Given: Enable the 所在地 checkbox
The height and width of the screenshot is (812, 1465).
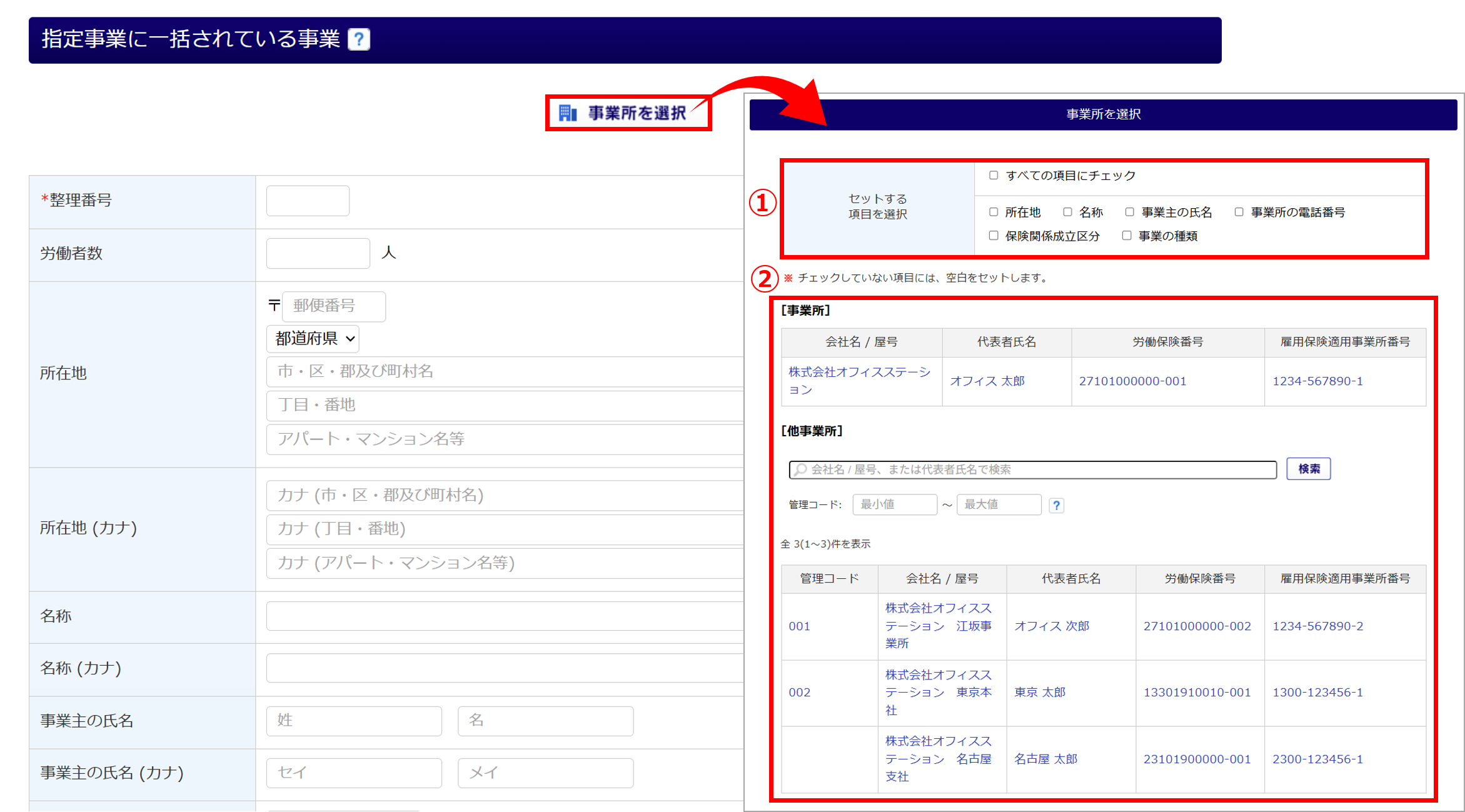Looking at the screenshot, I should click(994, 213).
